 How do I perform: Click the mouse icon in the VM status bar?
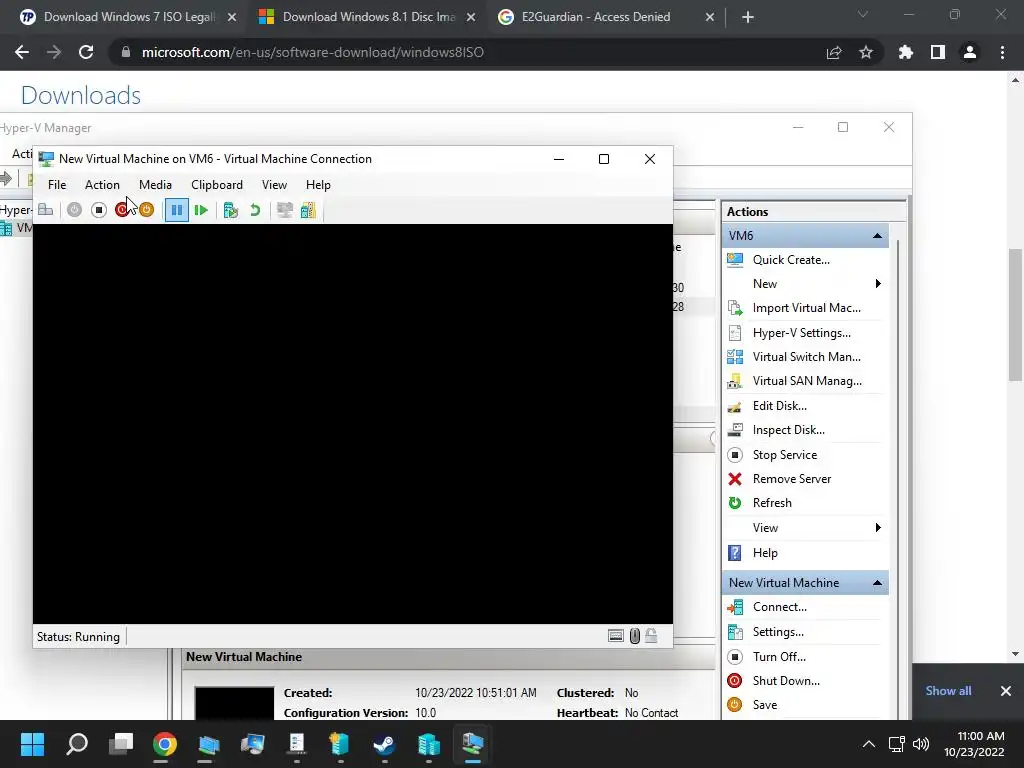(x=635, y=636)
